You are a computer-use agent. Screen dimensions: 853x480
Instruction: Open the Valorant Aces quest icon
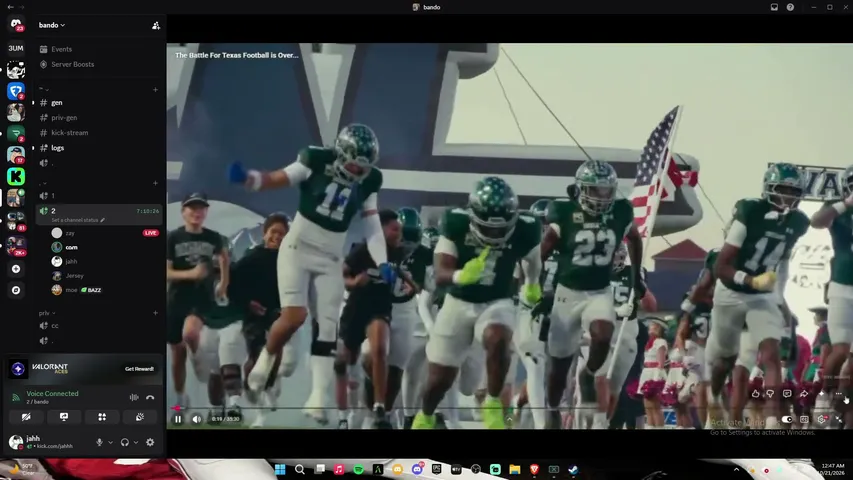click(x=18, y=369)
